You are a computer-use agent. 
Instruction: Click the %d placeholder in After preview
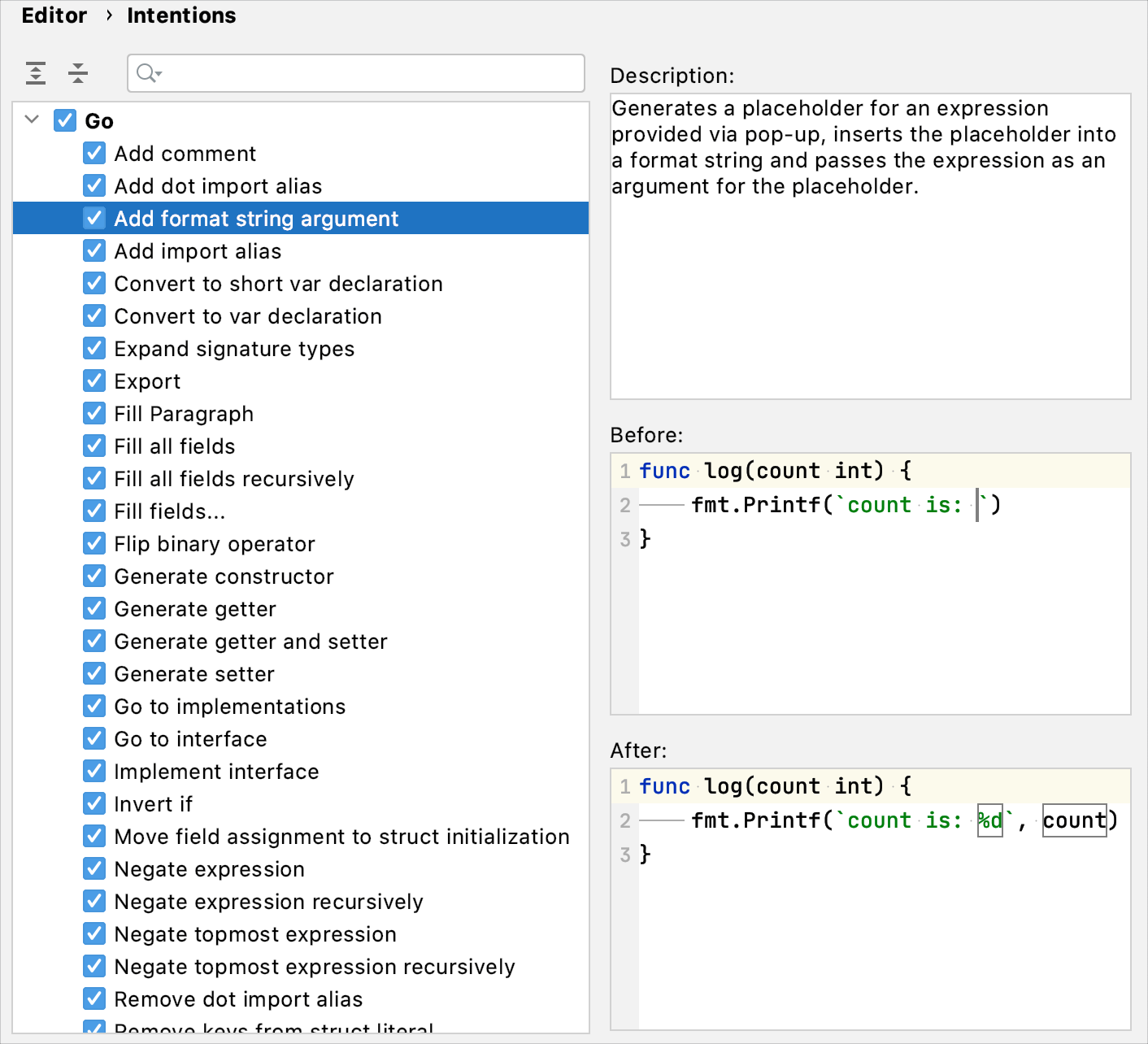coord(989,820)
